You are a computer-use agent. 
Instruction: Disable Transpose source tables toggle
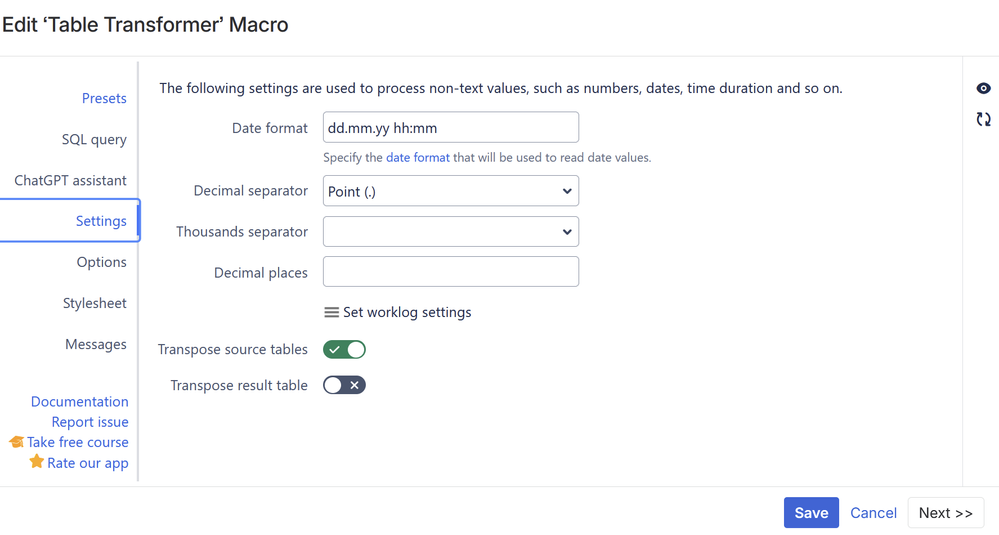pos(344,349)
